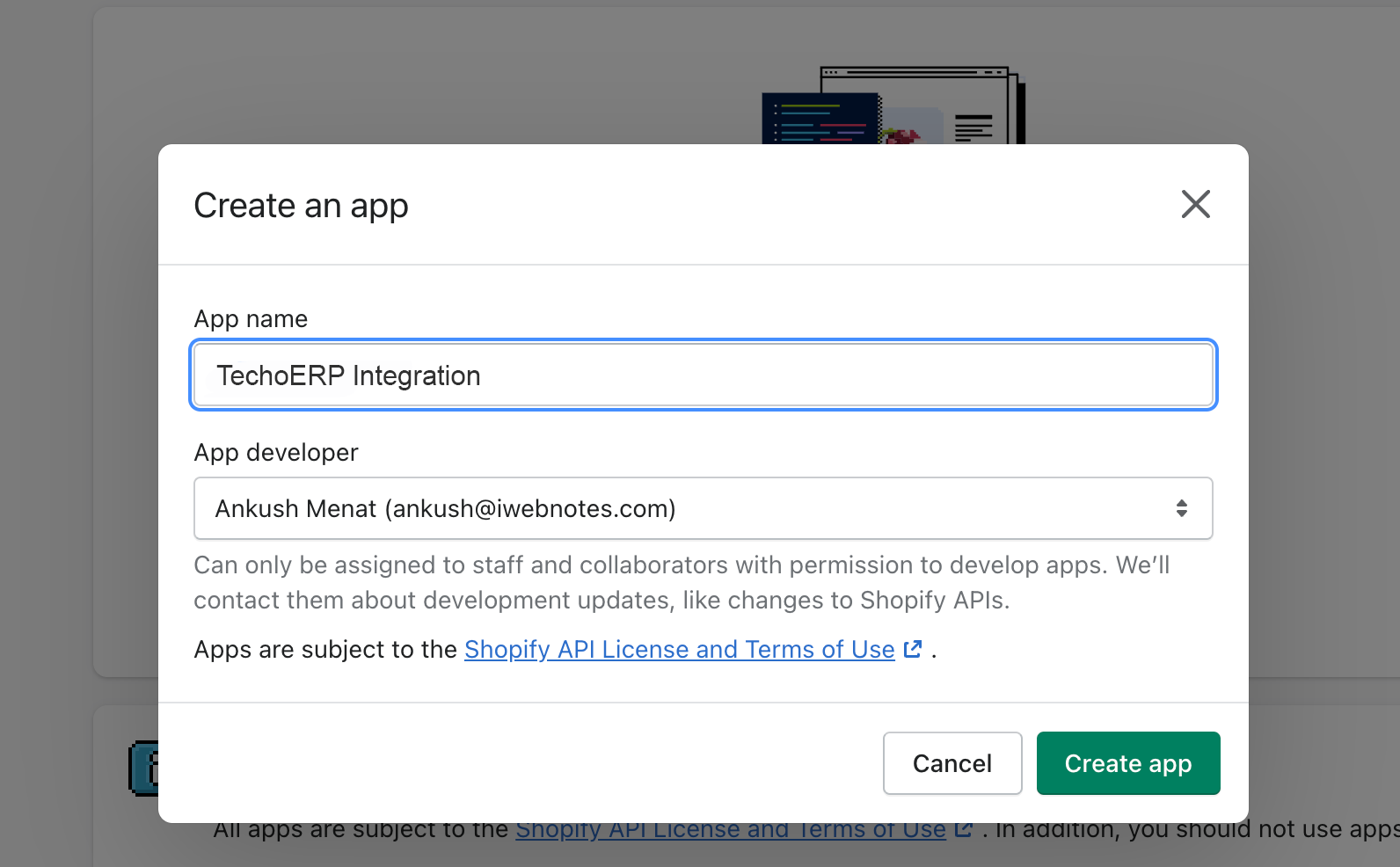Click the App name input field

(x=704, y=375)
